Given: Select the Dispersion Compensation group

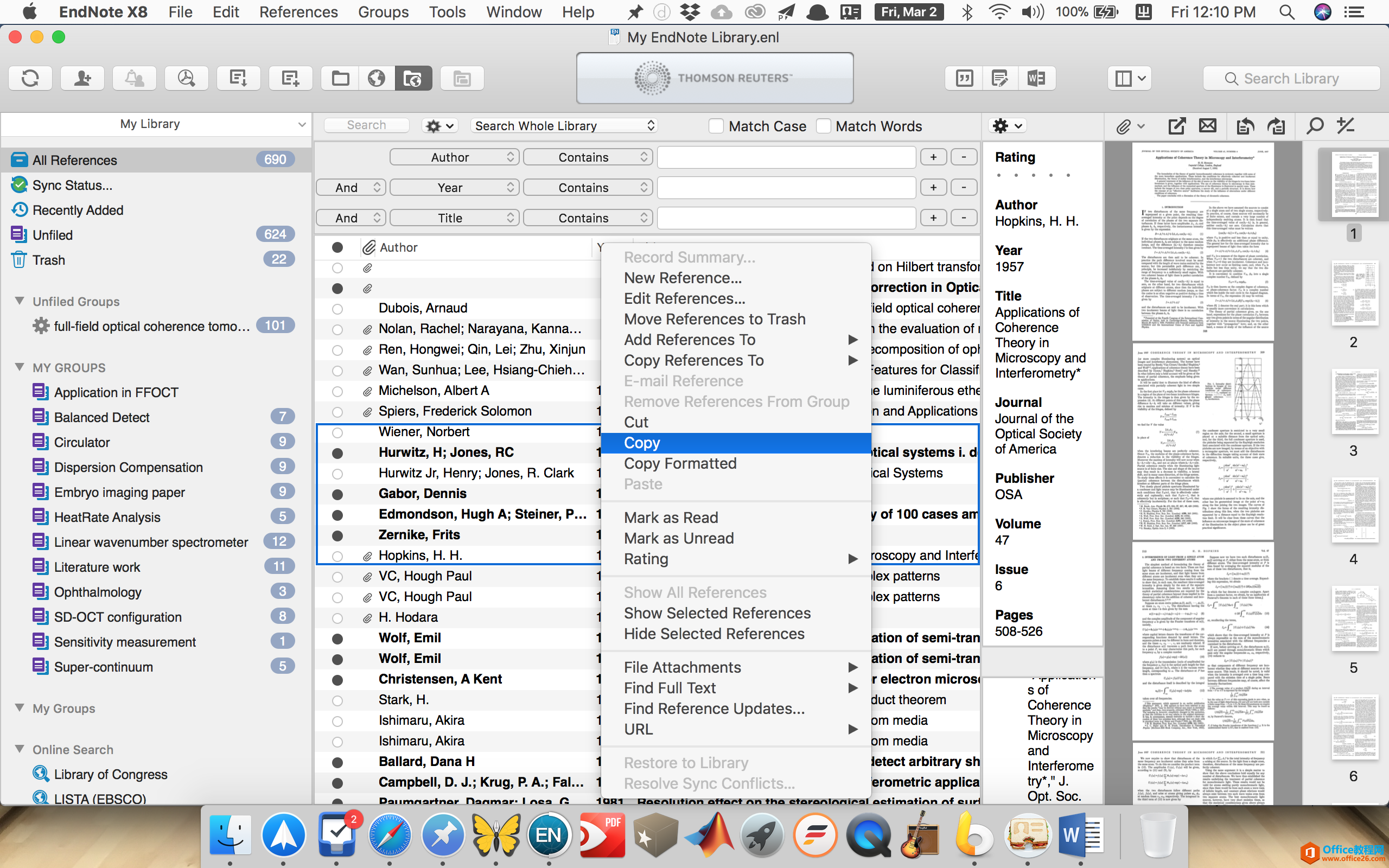Looking at the screenshot, I should [128, 467].
